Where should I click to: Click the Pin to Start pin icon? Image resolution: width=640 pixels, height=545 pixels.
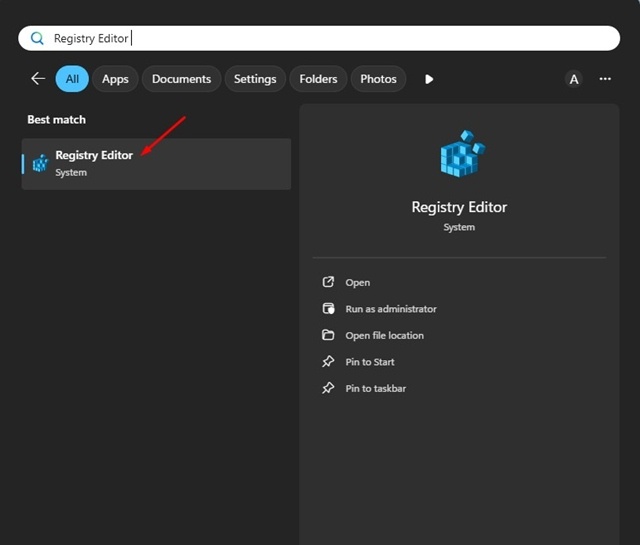point(328,362)
